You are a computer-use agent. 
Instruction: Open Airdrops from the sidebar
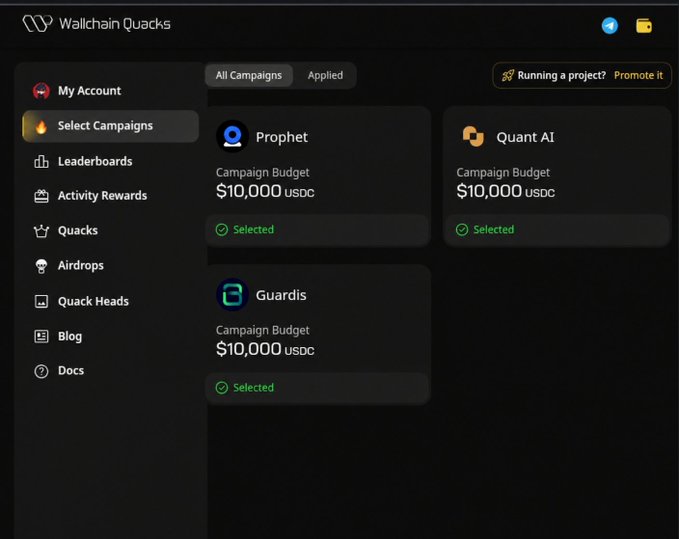coord(110,265)
